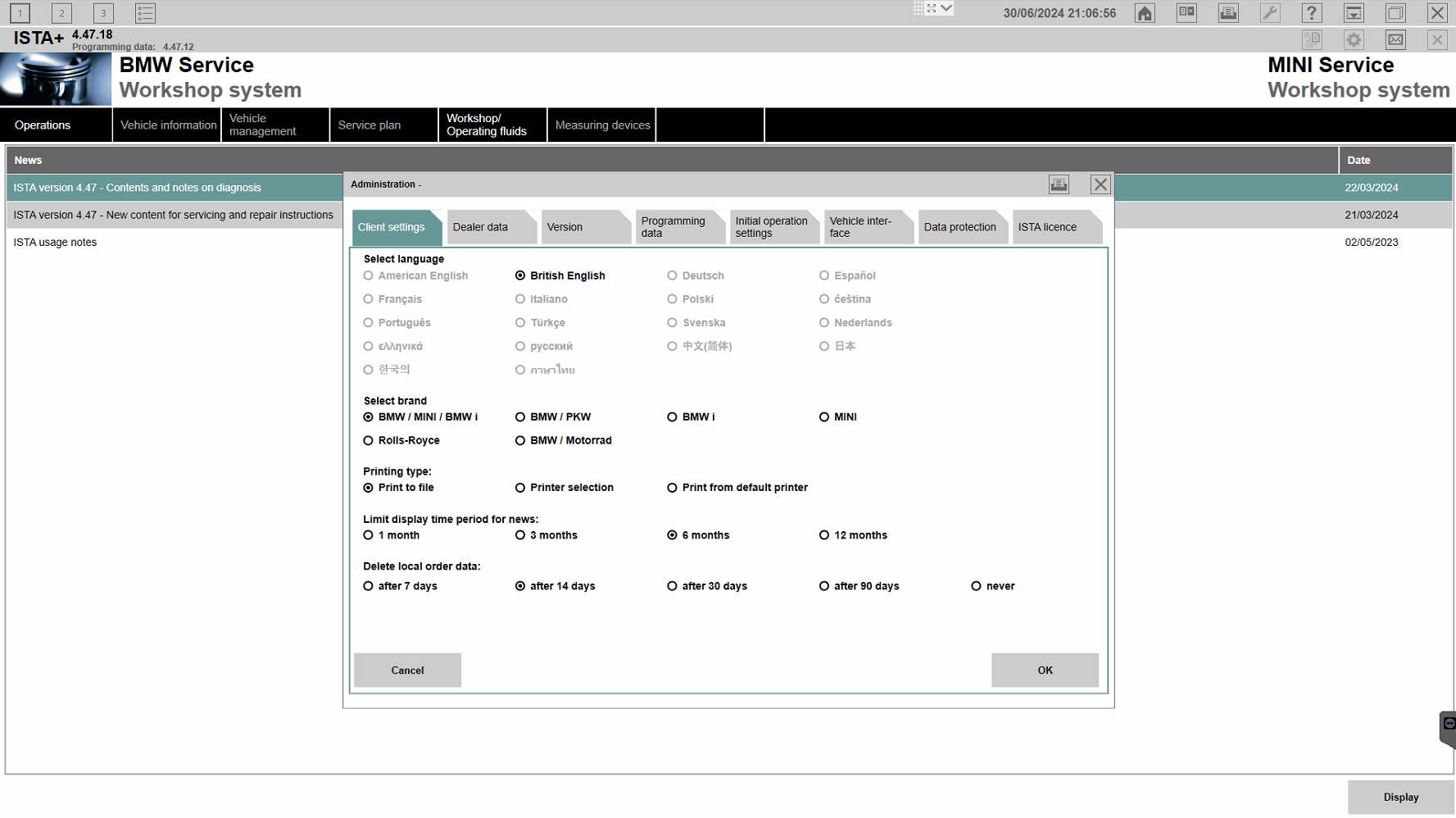
Task: Choose Rolls-Royce brand
Action: click(401, 441)
